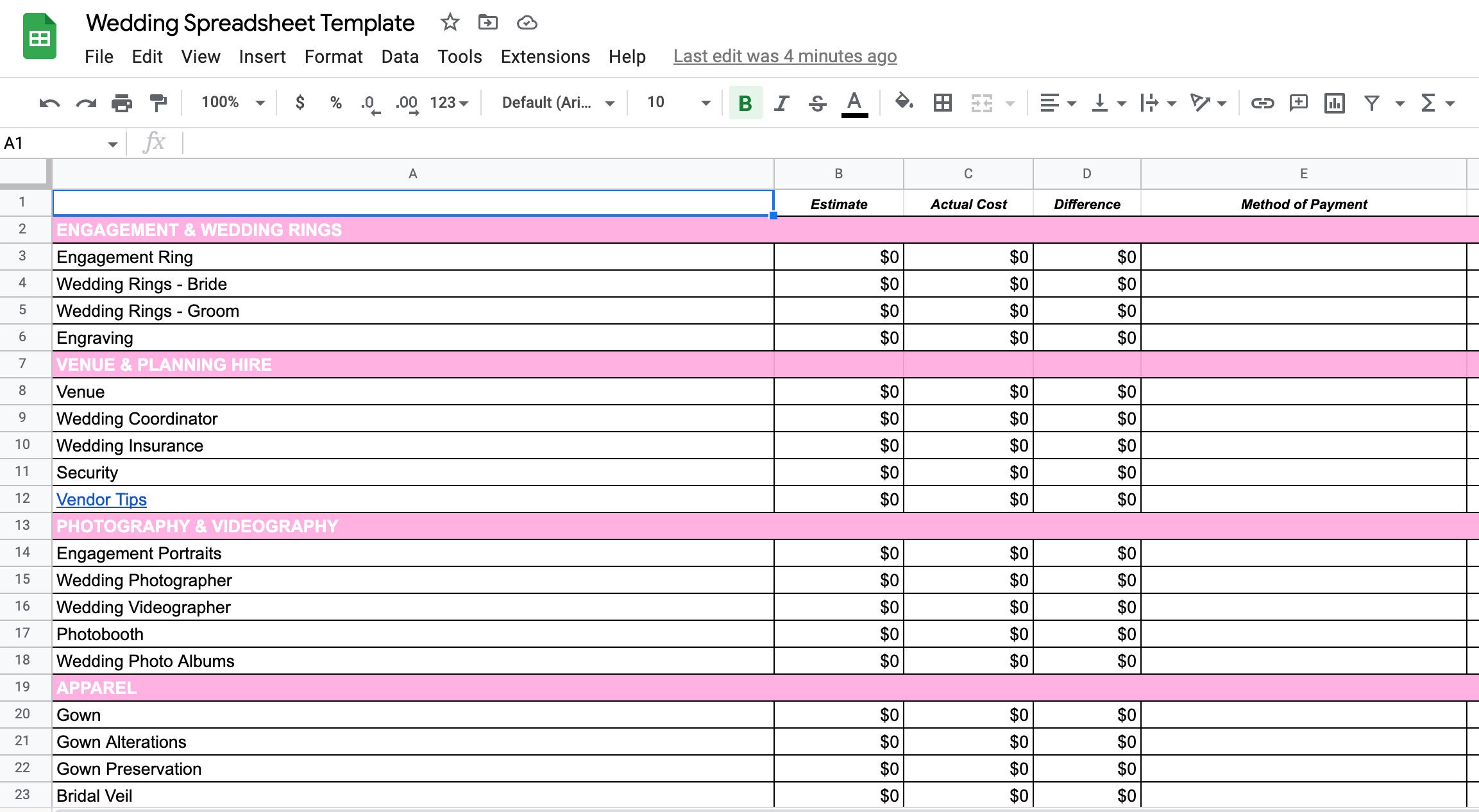Insert a comment

pos(1298,102)
